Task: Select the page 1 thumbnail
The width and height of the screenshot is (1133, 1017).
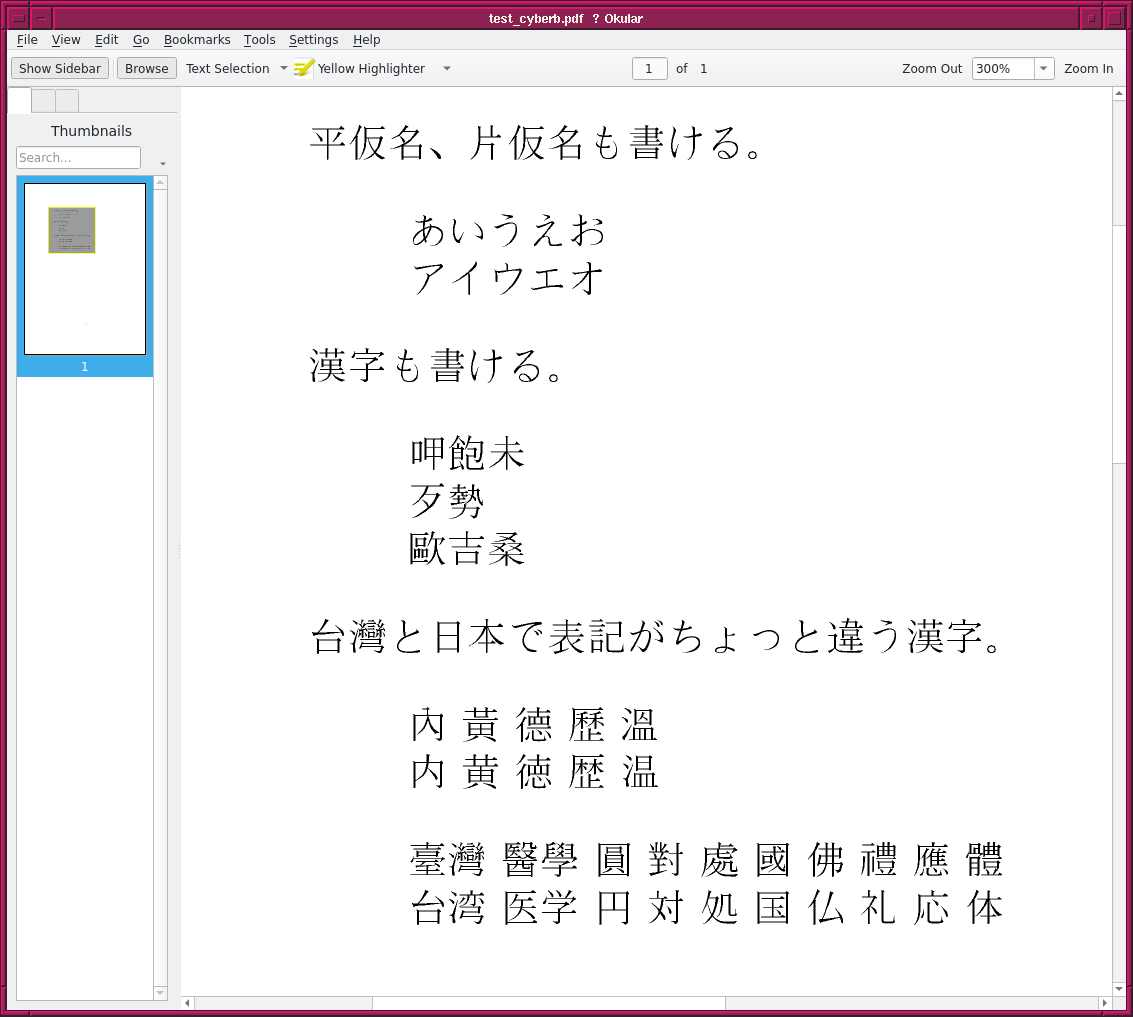Action: click(85, 269)
